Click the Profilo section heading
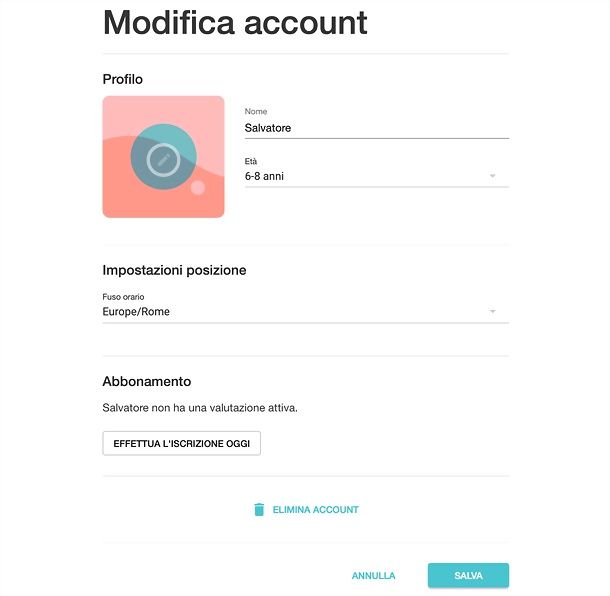The width and height of the screenshot is (610, 596). 123,79
